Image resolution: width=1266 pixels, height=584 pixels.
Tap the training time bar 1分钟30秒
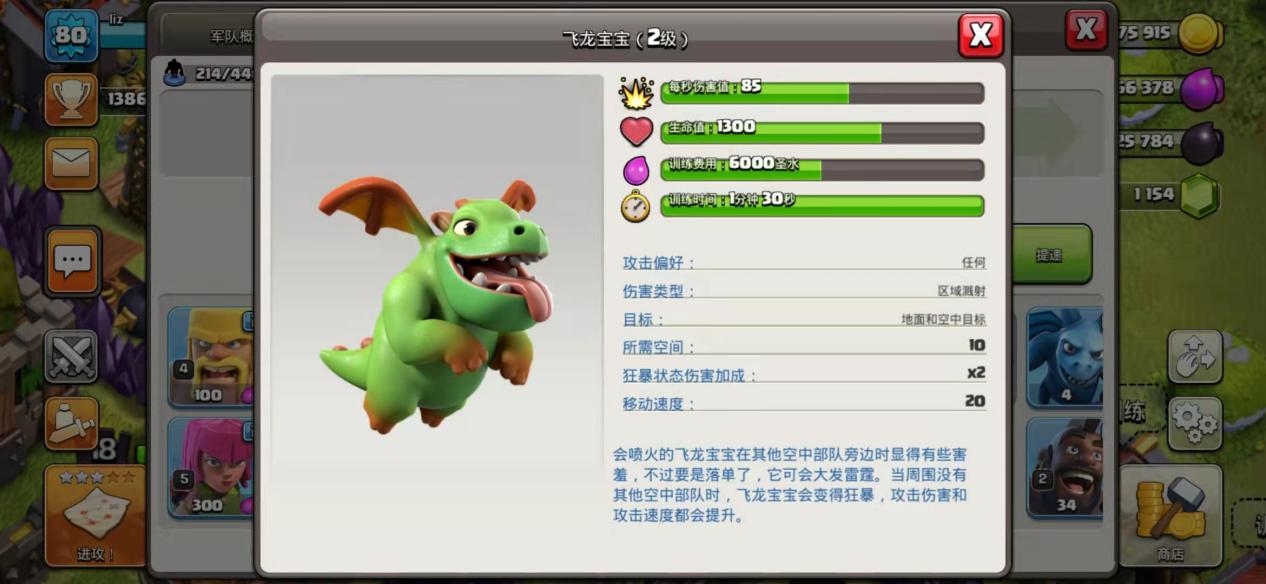tap(822, 205)
